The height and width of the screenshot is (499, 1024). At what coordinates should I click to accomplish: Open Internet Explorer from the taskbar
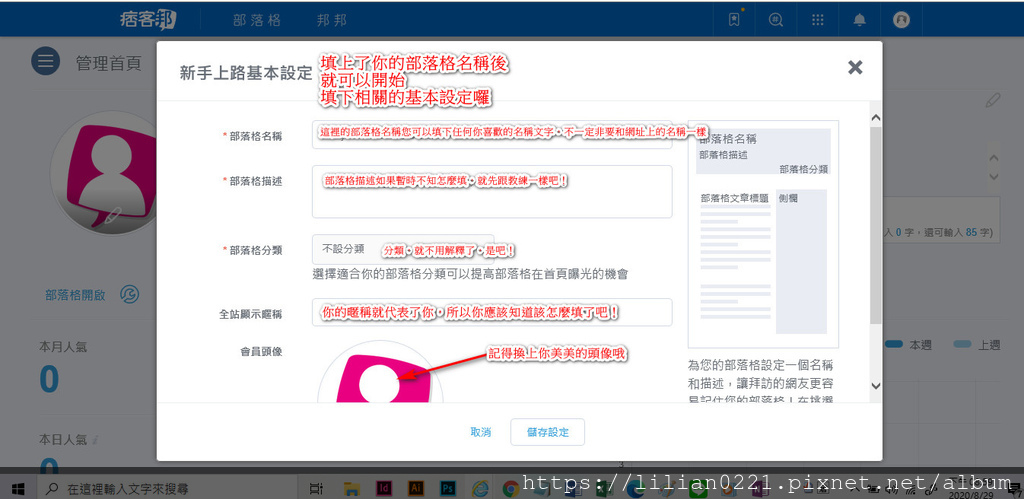480,488
